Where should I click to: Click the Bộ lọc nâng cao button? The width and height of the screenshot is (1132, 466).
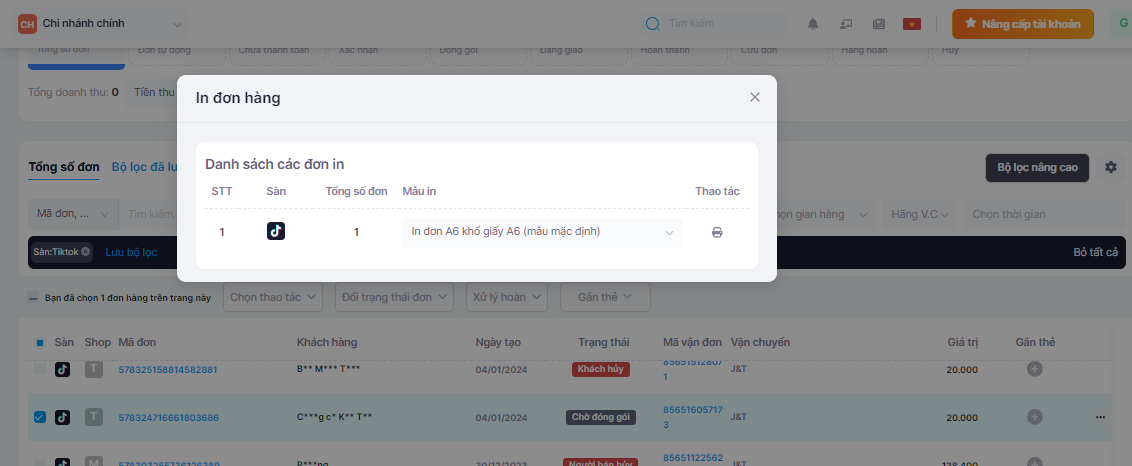click(1037, 167)
